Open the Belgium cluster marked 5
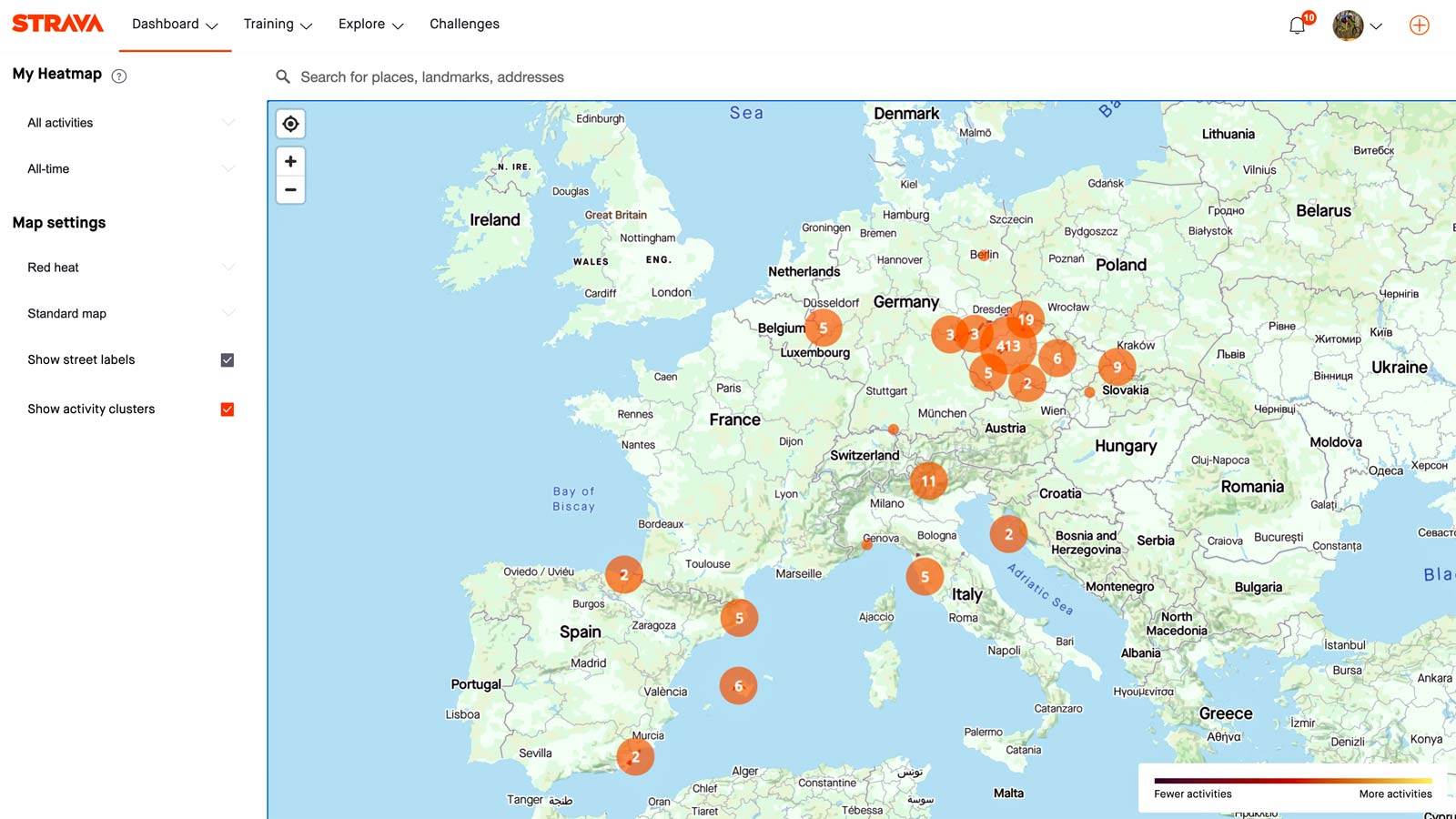This screenshot has height=819, width=1456. pyautogui.click(x=824, y=328)
